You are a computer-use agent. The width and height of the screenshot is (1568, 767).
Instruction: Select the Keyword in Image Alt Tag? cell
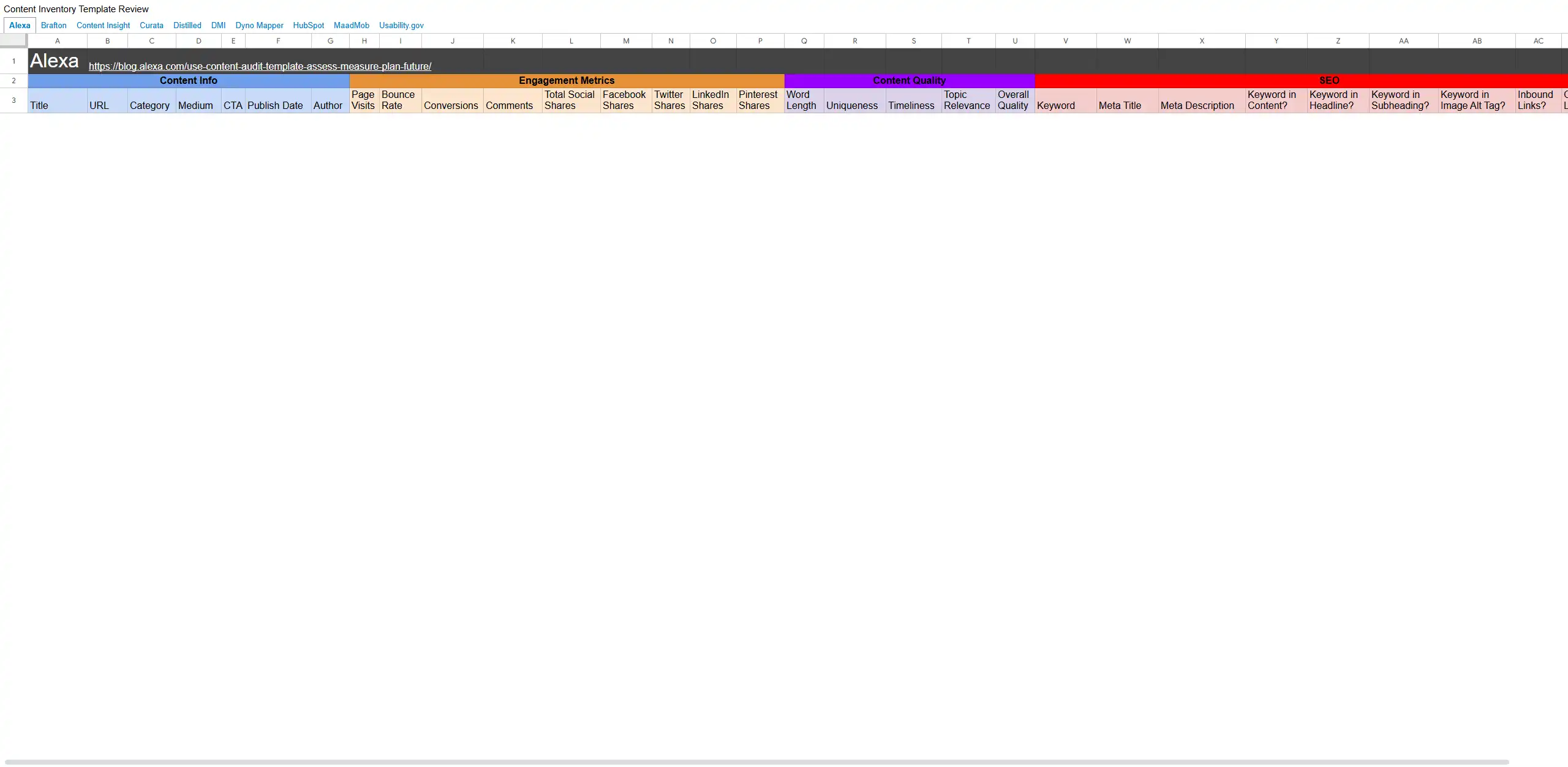click(1477, 100)
